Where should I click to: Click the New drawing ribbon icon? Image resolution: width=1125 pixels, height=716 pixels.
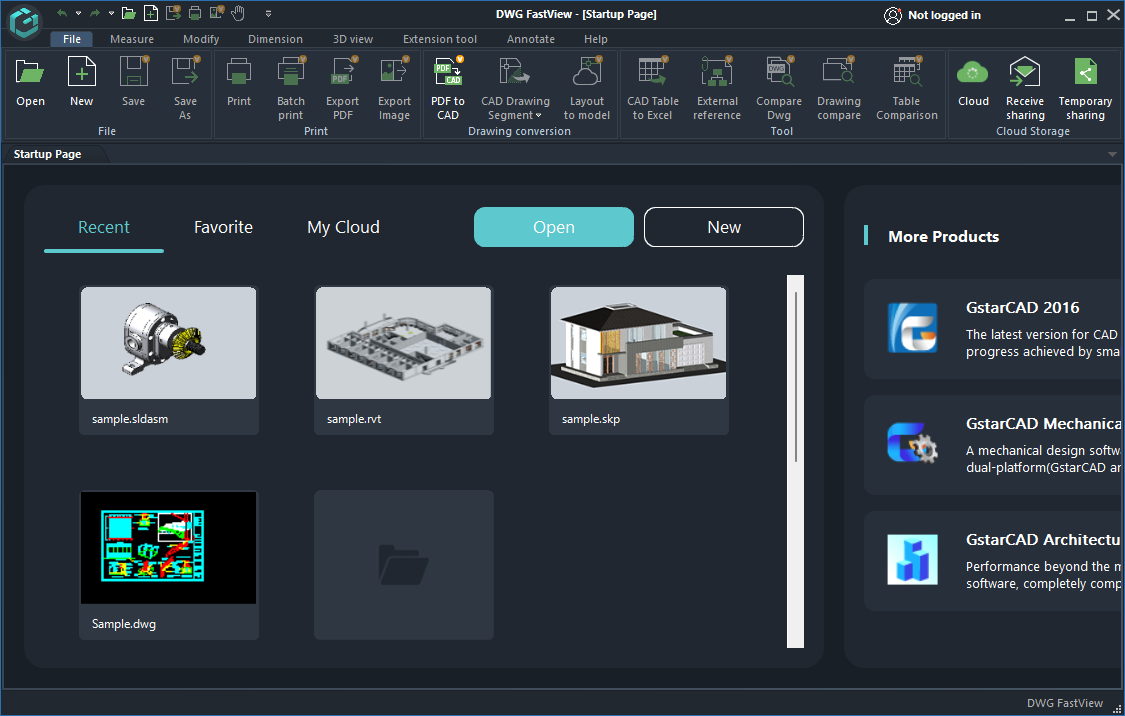pyautogui.click(x=81, y=72)
